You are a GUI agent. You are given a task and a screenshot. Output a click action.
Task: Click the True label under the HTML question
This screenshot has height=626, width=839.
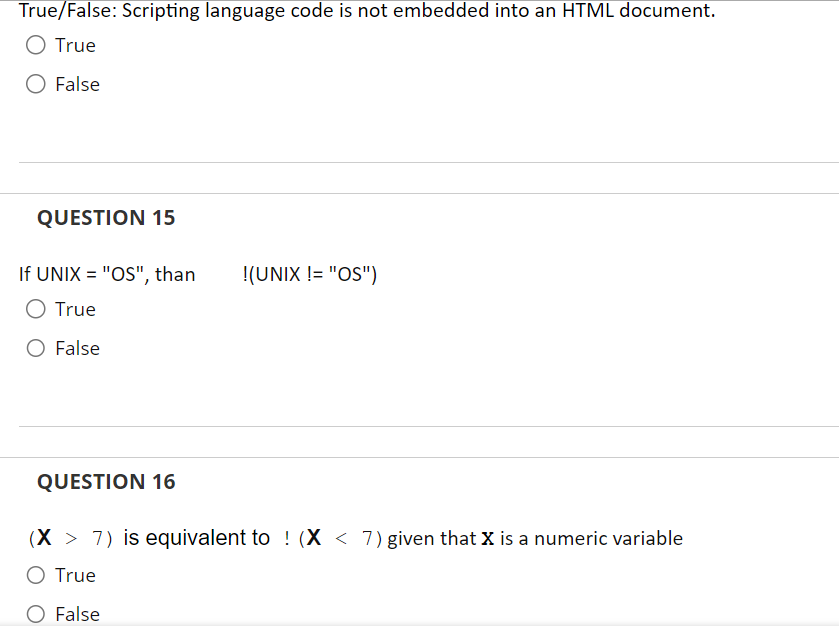click(75, 45)
